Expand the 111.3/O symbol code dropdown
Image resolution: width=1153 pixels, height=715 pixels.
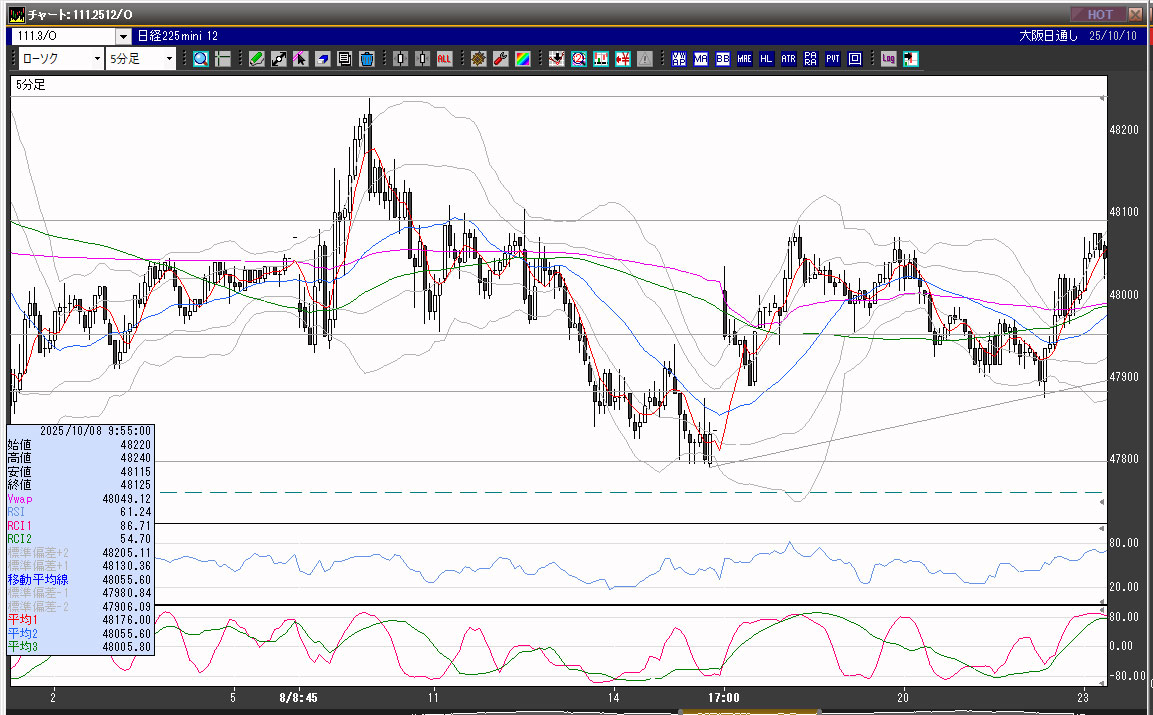tap(123, 36)
